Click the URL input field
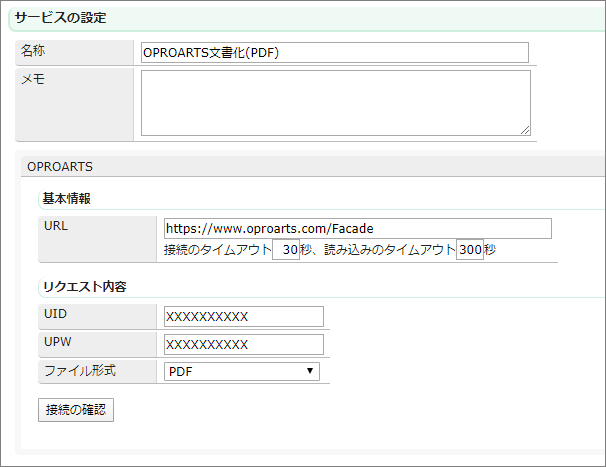This screenshot has width=606, height=467. click(x=357, y=229)
